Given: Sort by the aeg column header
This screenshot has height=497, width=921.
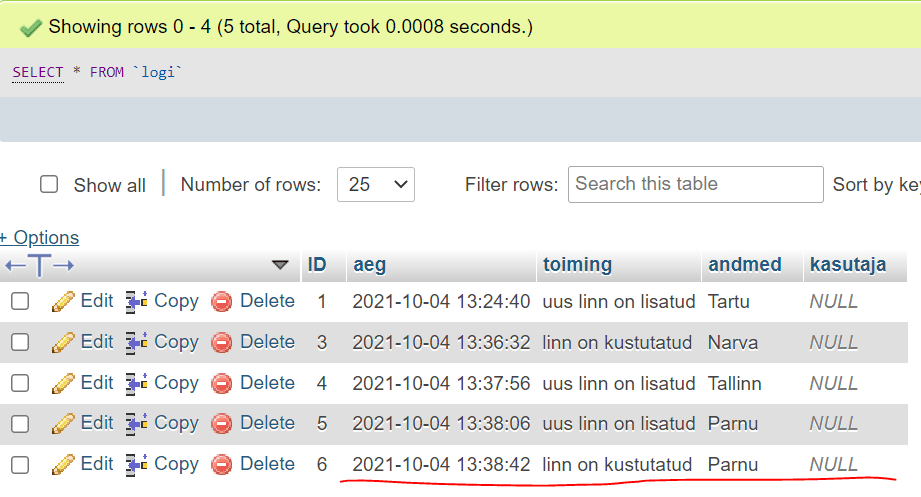Looking at the screenshot, I should point(369,265).
